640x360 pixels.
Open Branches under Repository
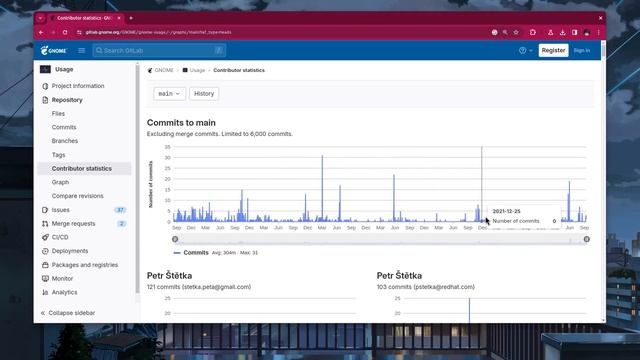pos(65,141)
